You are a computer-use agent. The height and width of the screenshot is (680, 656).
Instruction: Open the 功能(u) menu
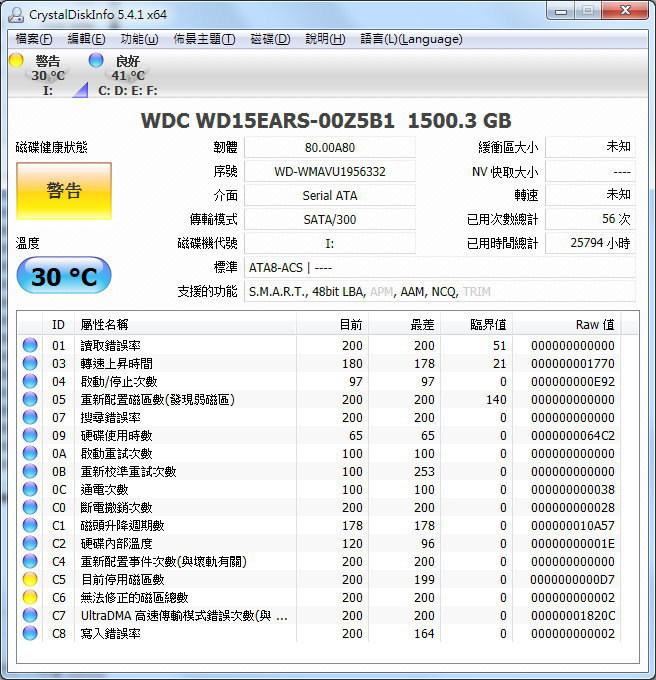[x=139, y=39]
